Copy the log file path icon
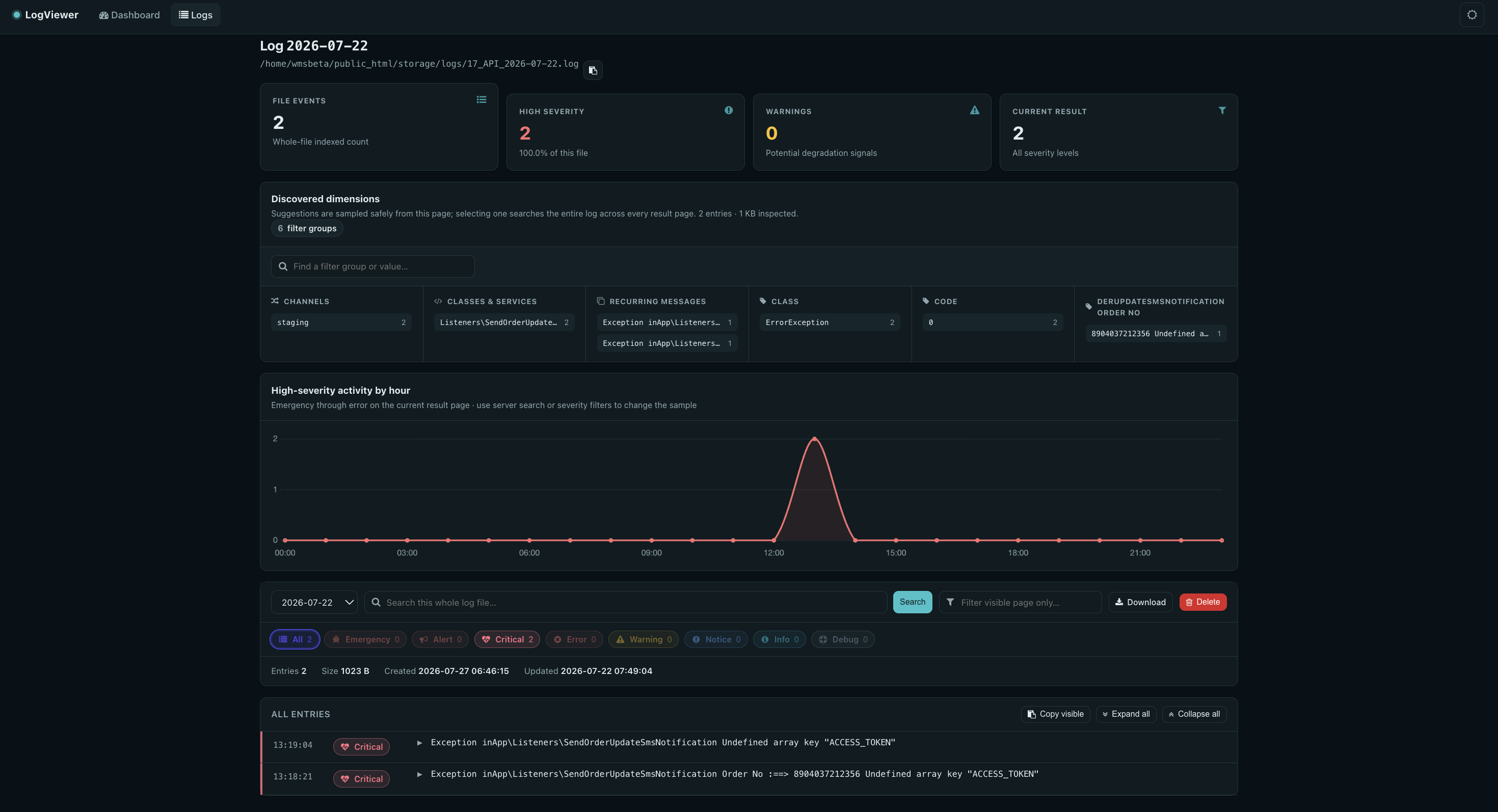The image size is (1498, 812). point(593,70)
